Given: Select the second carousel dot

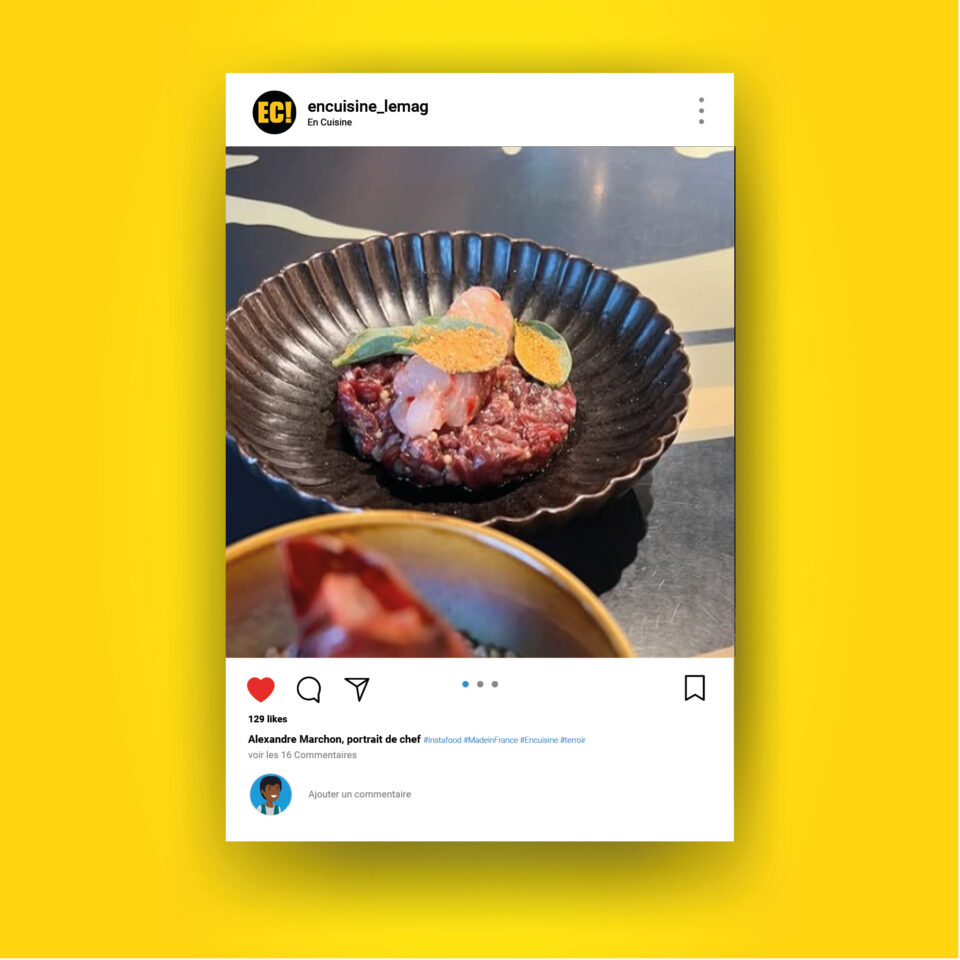Looking at the screenshot, I should point(480,684).
